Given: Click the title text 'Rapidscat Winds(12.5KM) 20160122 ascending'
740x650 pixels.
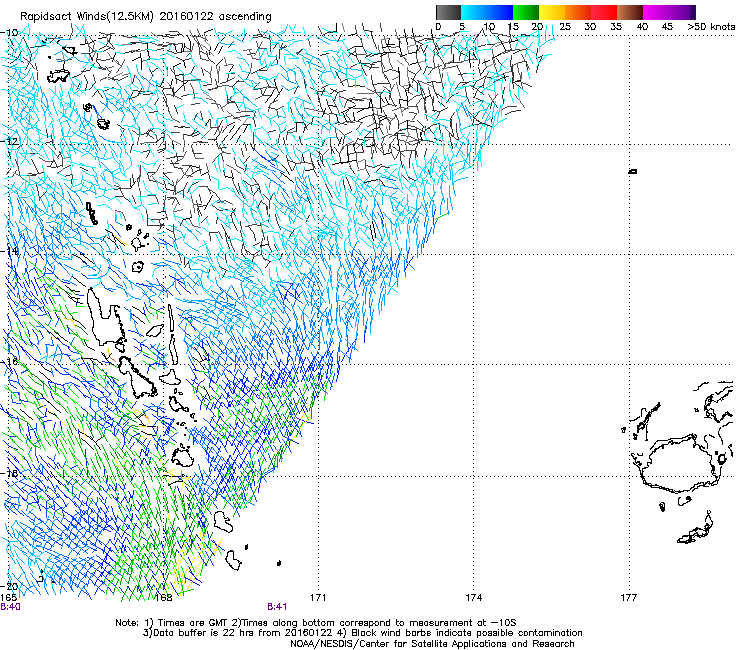Looking at the screenshot, I should [146, 17].
